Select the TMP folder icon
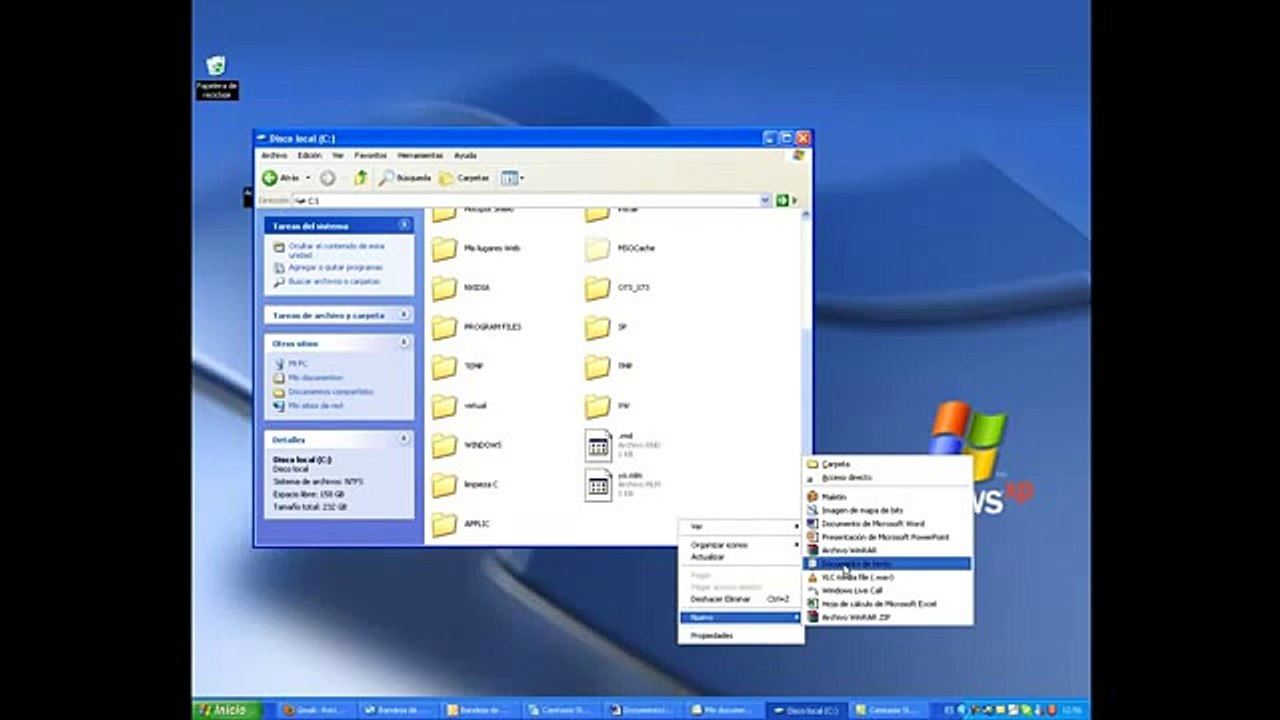The height and width of the screenshot is (720, 1280). pyautogui.click(x=597, y=367)
